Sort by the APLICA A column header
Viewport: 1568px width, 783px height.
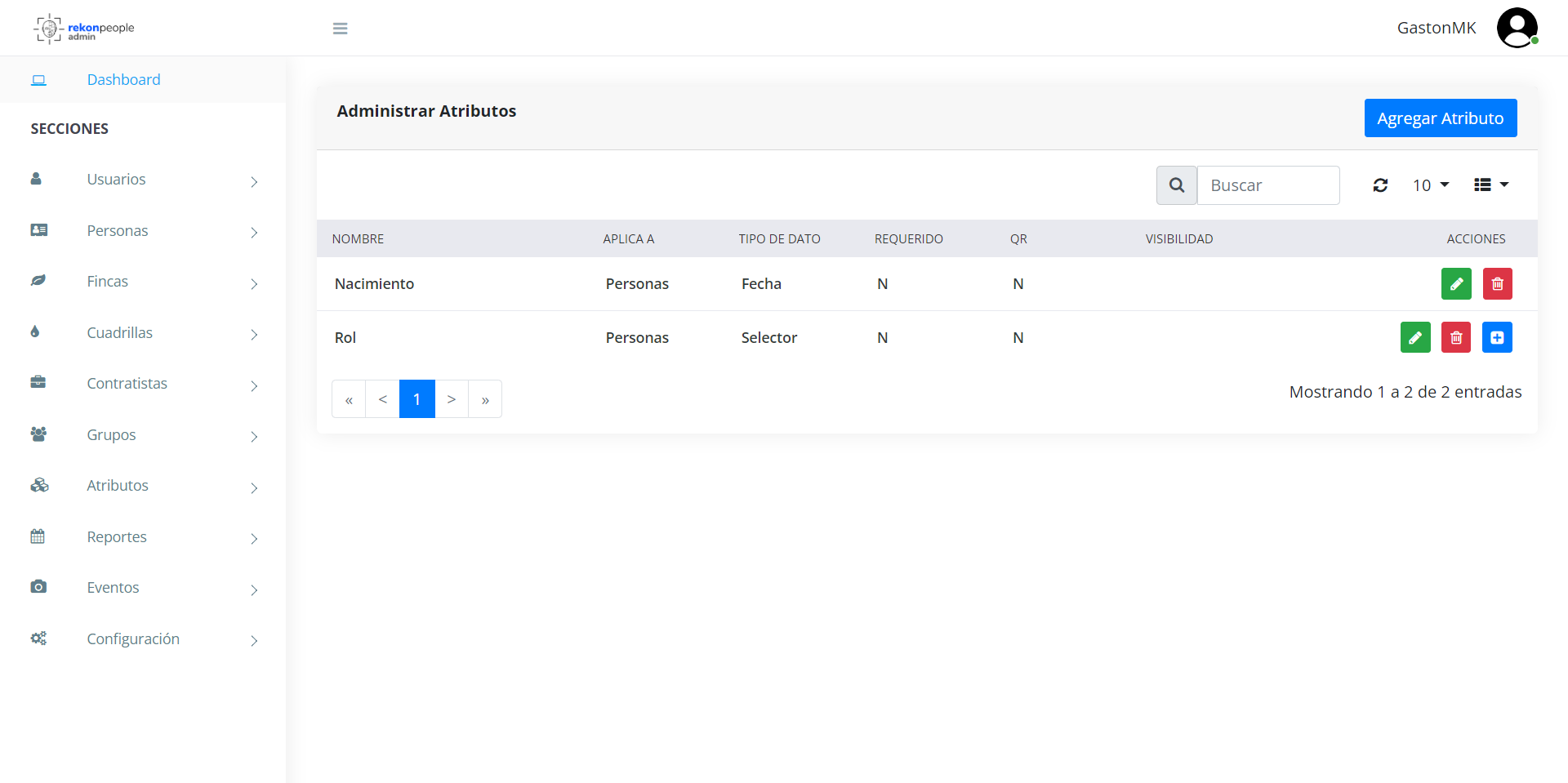(x=629, y=239)
